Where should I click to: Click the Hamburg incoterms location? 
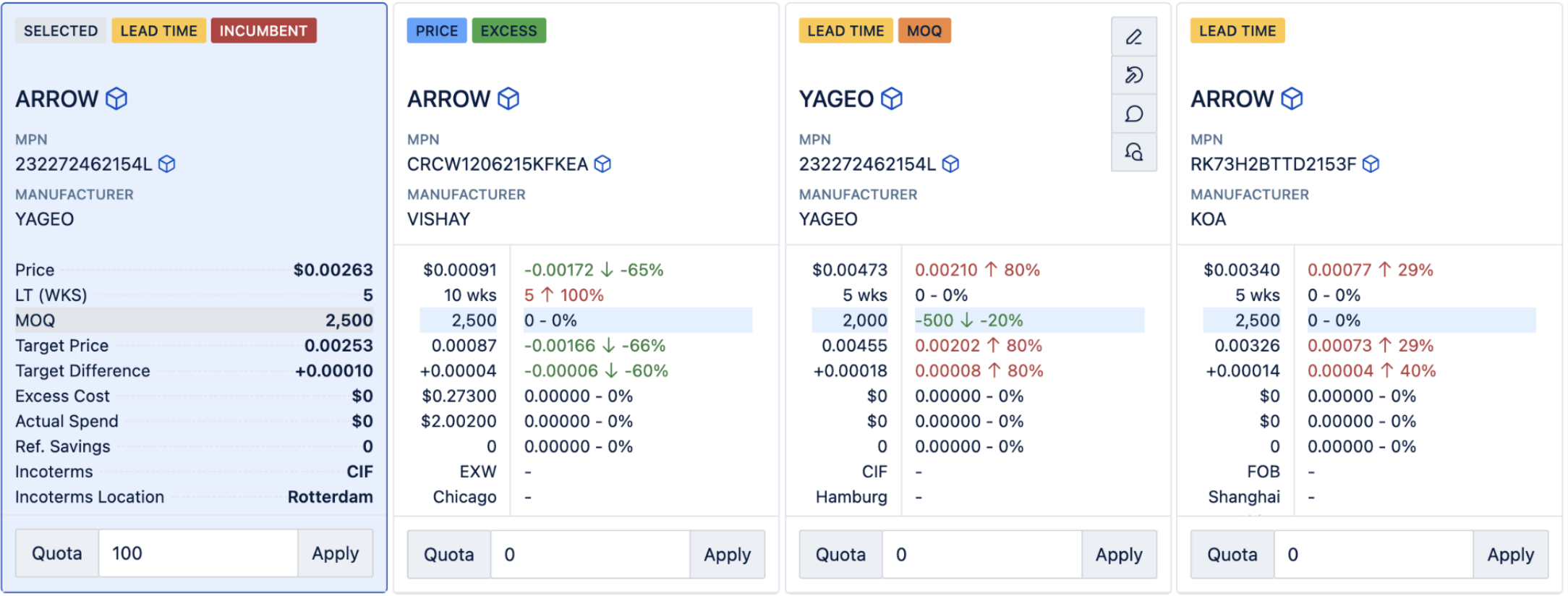tap(852, 497)
